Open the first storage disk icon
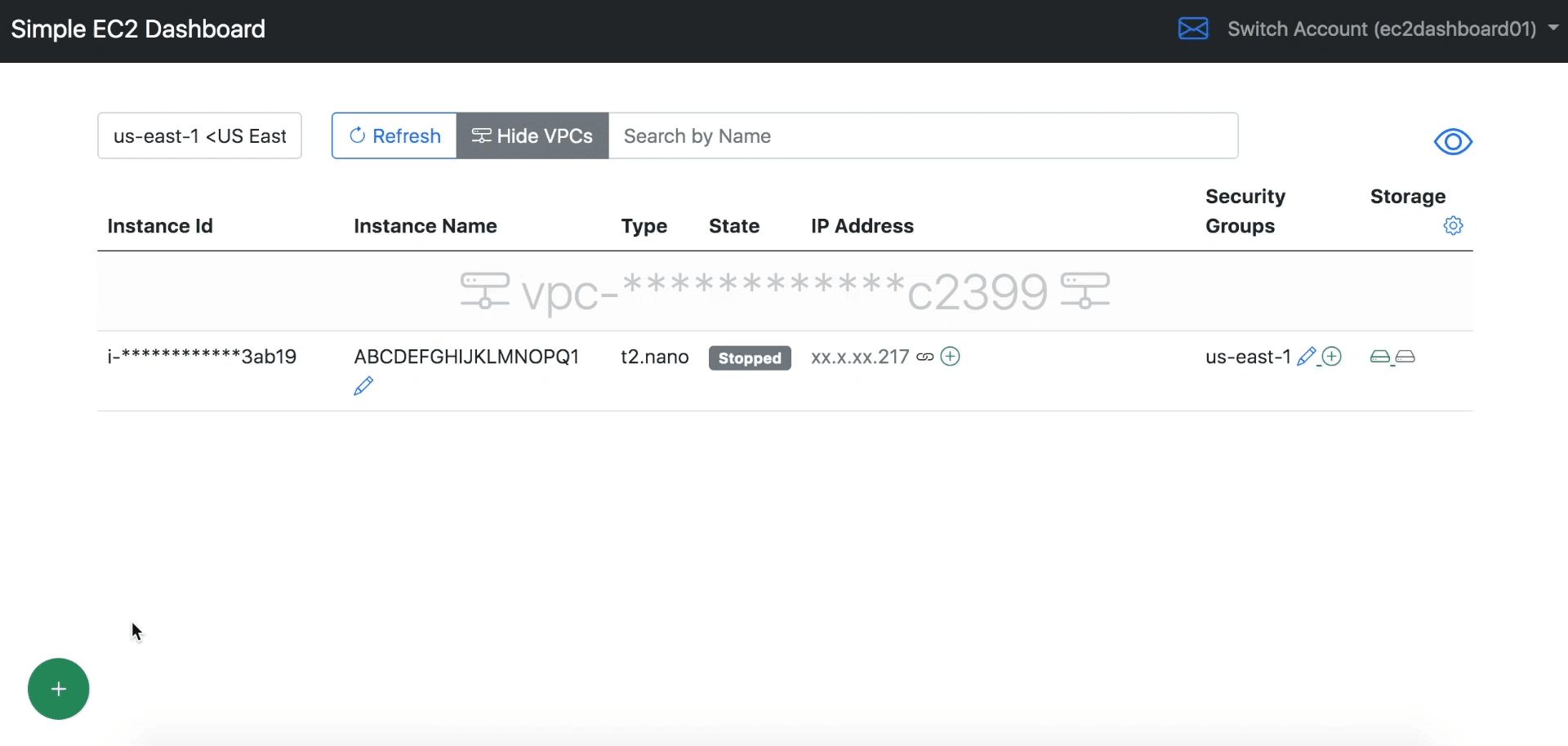 (1380, 357)
